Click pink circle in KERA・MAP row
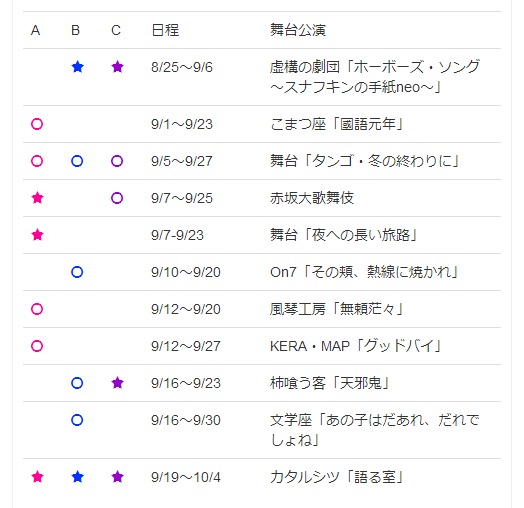 (x=37, y=346)
